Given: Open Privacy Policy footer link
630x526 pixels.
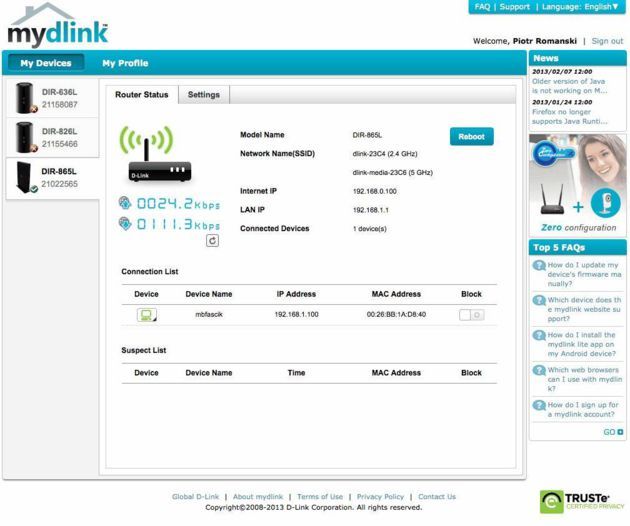Looking at the screenshot, I should (x=380, y=497).
